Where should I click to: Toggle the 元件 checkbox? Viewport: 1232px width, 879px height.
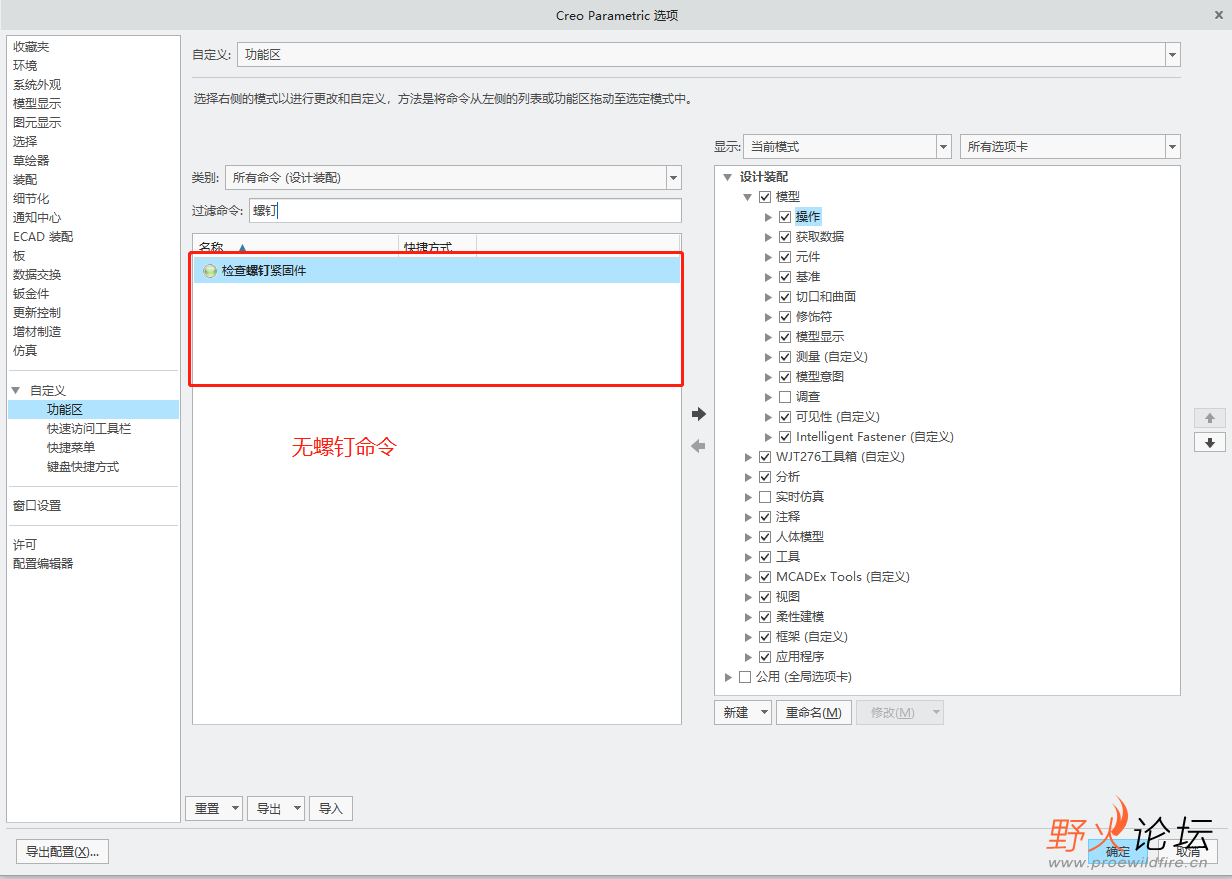tap(785, 257)
